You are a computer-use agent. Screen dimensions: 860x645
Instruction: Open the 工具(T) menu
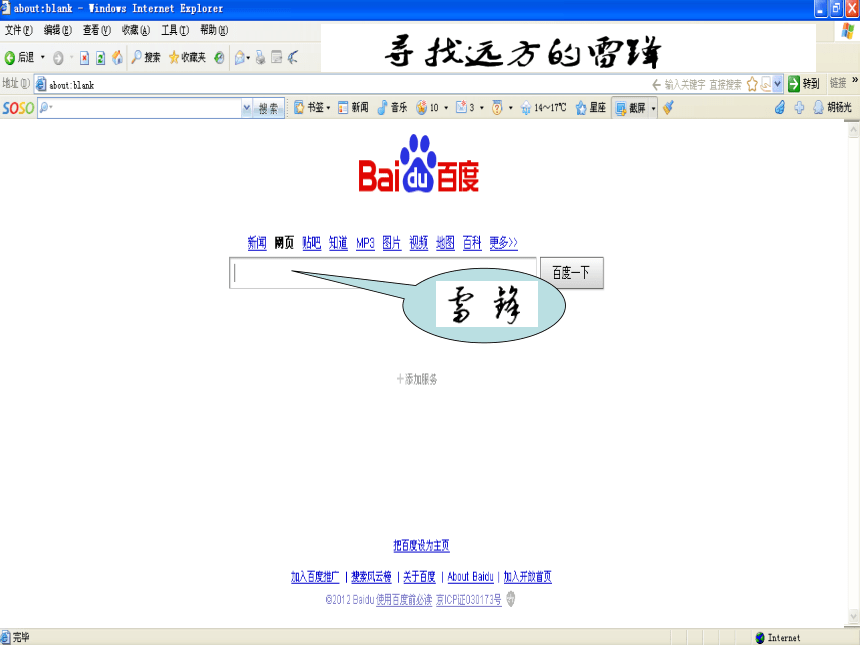point(175,30)
